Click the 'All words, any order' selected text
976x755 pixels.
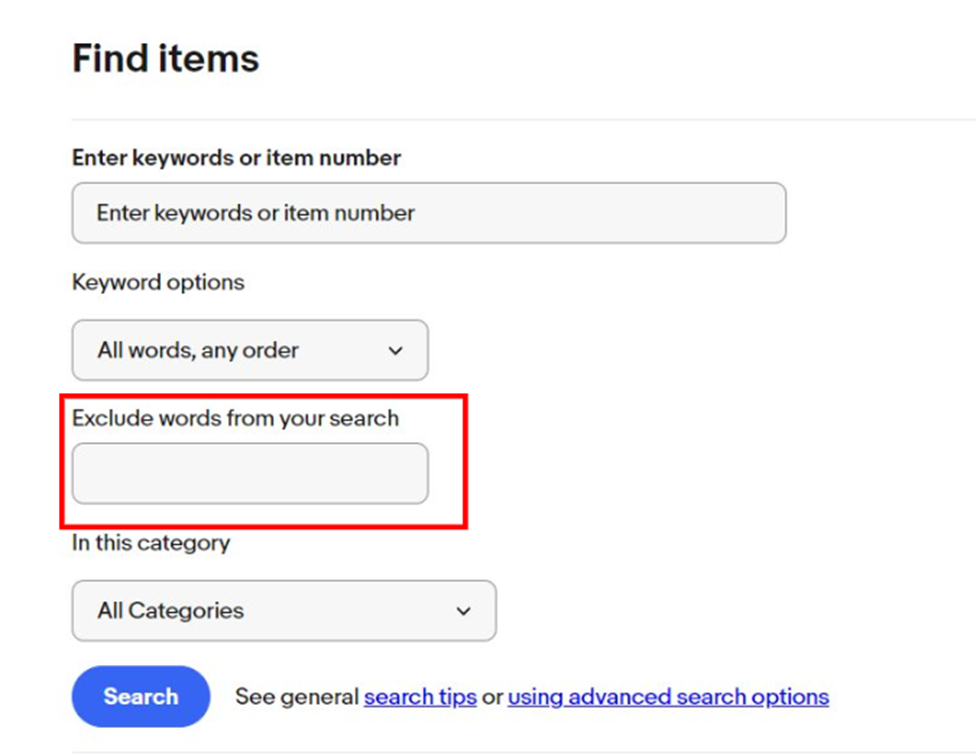coord(198,350)
